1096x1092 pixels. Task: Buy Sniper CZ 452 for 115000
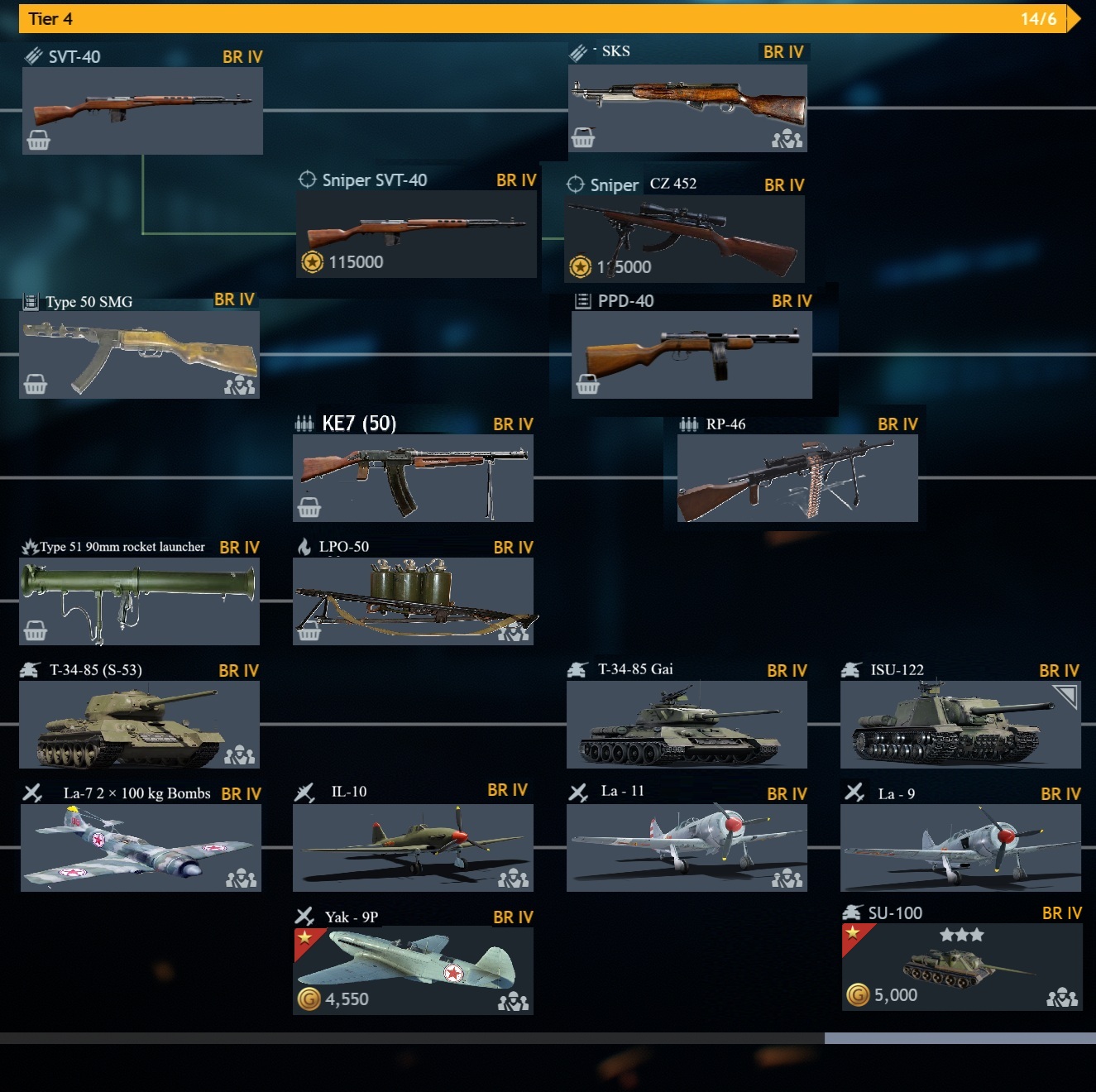tap(684, 239)
